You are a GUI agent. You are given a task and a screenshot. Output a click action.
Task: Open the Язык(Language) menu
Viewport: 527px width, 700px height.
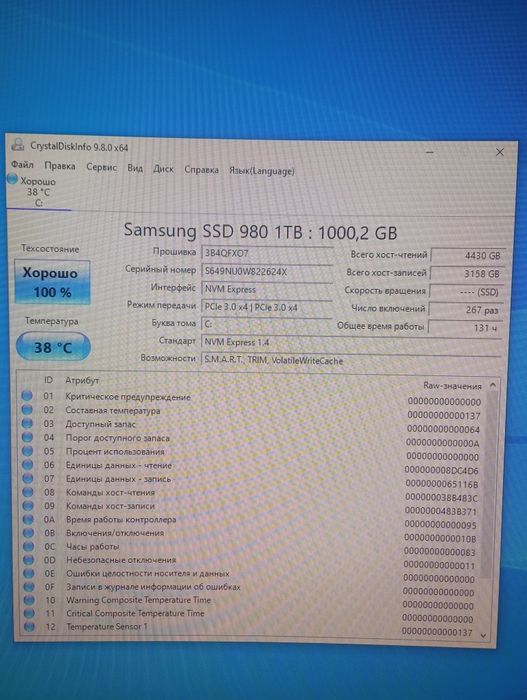pos(262,171)
